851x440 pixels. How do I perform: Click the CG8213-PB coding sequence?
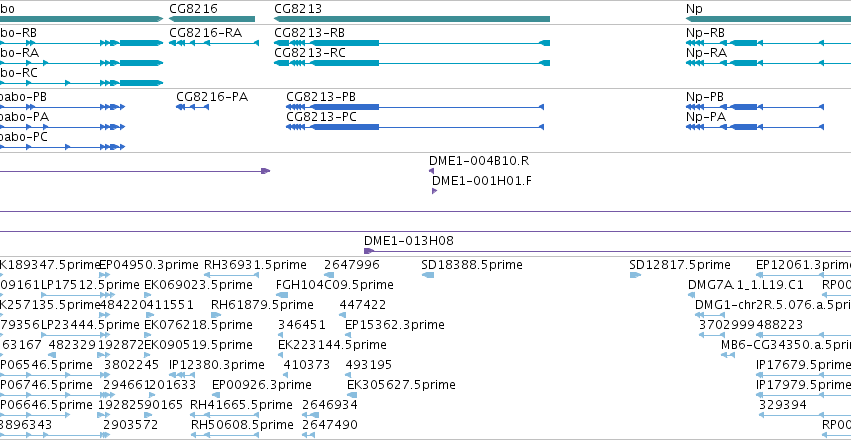(x=415, y=107)
